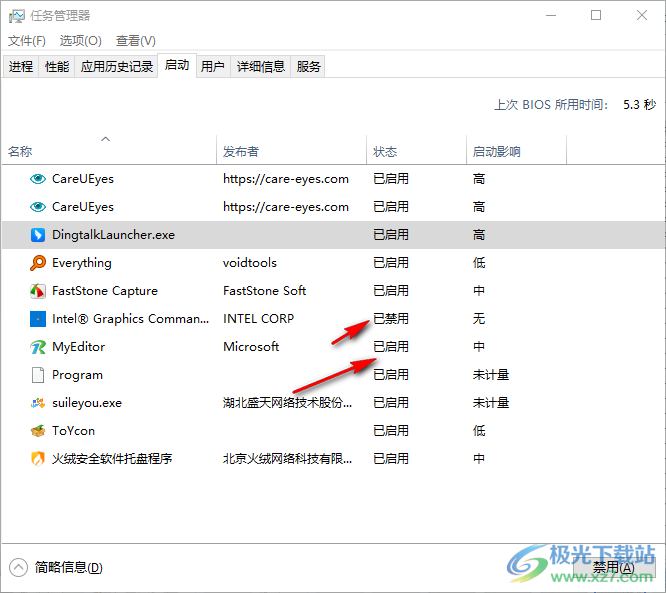Select the DingtalkLauncher.exe row name
The image size is (666, 593).
click(x=113, y=235)
